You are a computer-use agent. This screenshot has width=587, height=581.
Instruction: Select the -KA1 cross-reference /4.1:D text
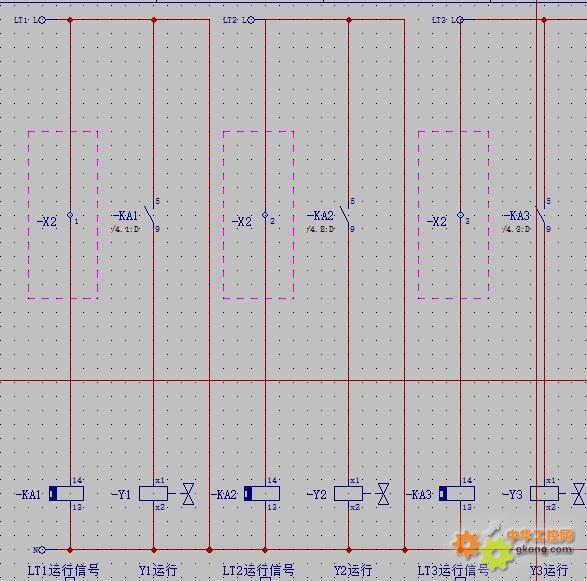(x=125, y=229)
